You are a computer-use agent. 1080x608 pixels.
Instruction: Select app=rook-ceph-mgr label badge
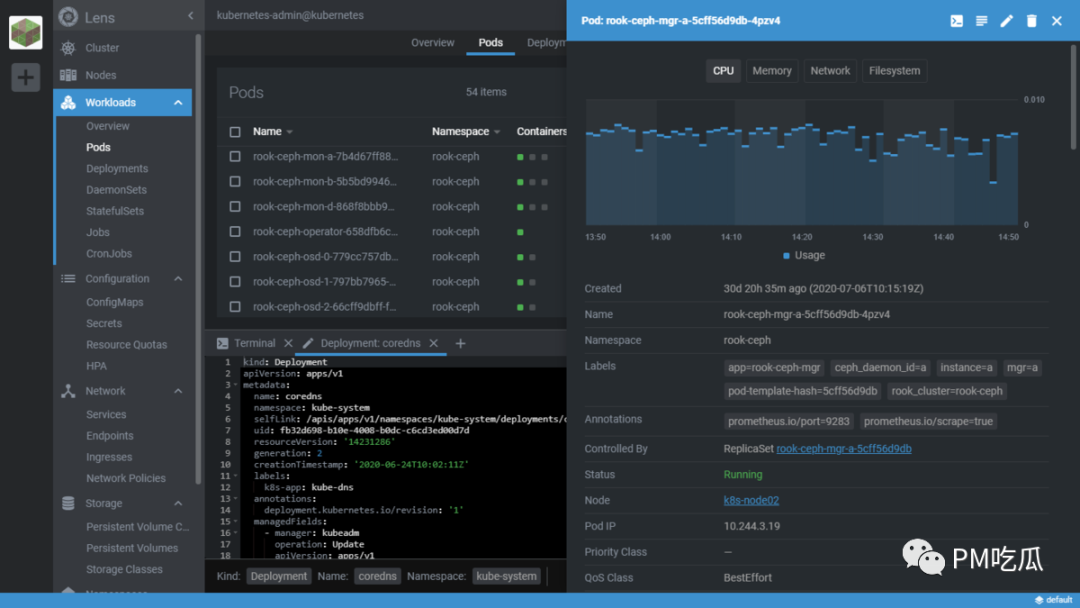pyautogui.click(x=774, y=368)
